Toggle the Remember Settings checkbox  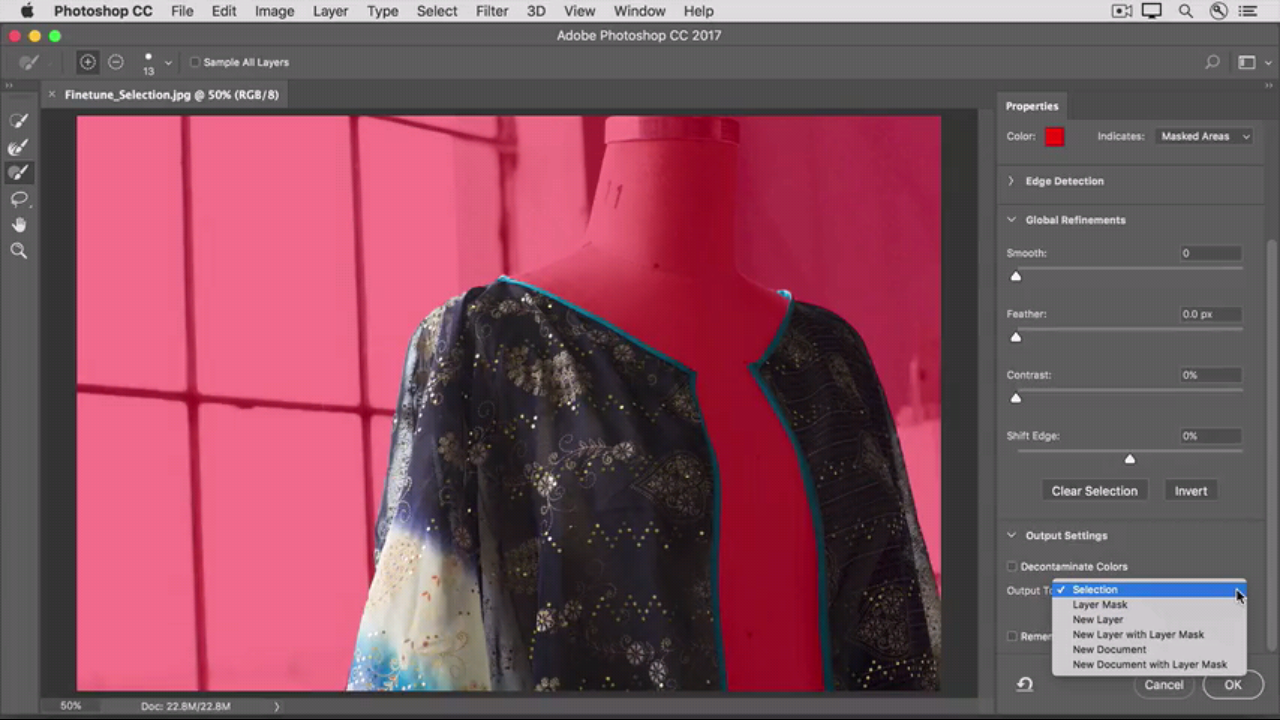point(1012,636)
